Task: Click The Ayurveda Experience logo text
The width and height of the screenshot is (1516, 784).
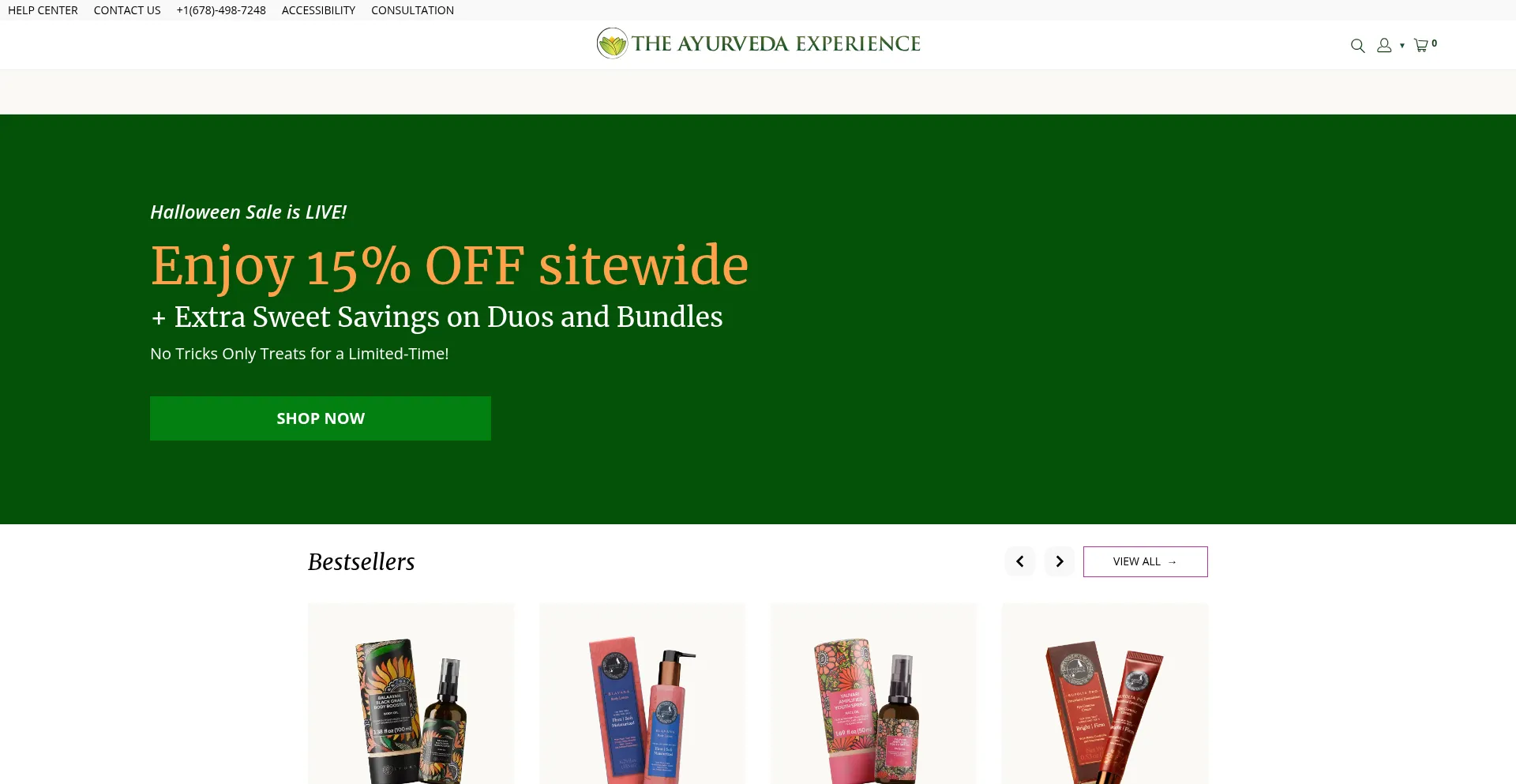Action: [x=776, y=43]
